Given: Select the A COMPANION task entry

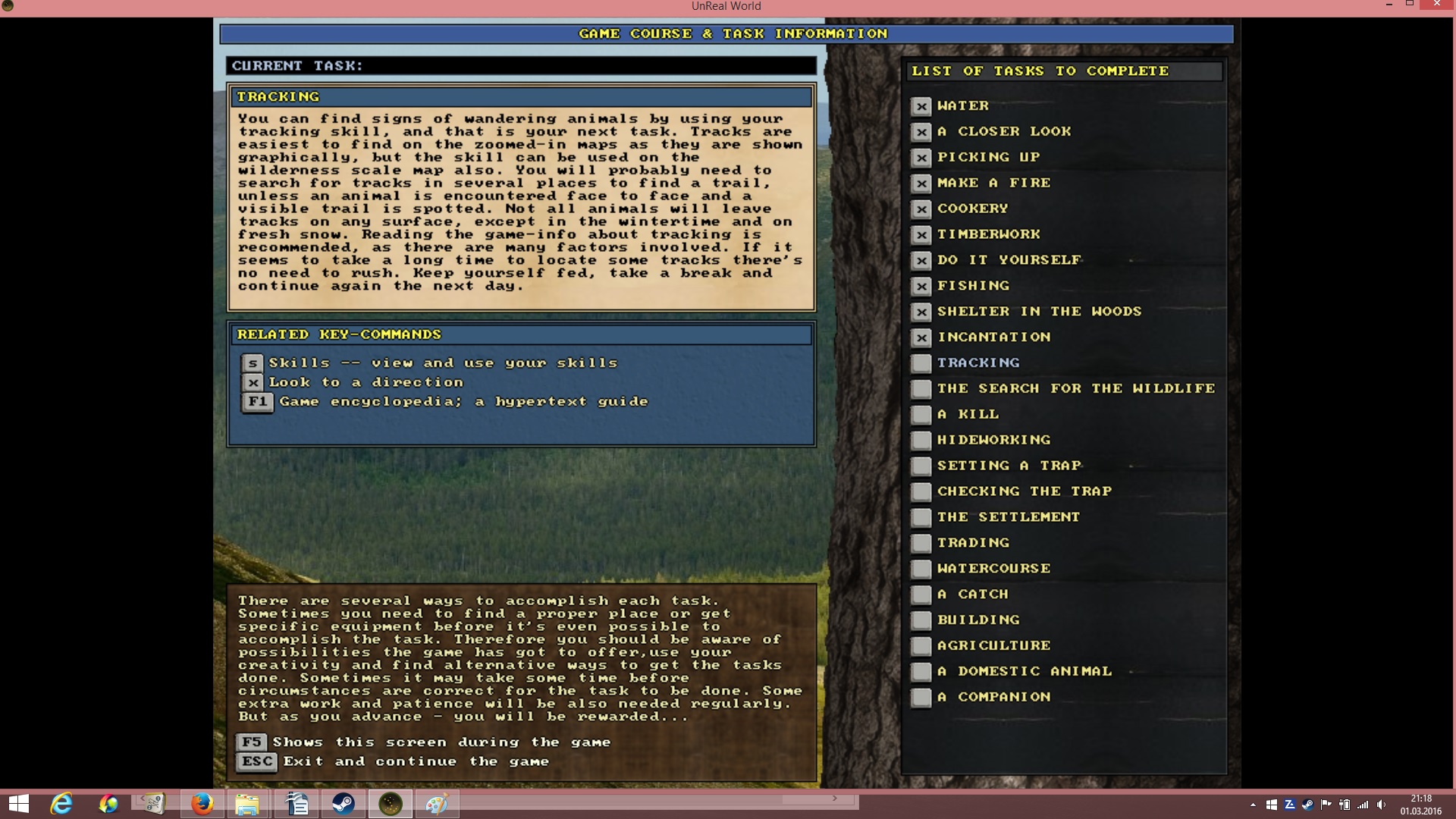Looking at the screenshot, I should pos(993,698).
